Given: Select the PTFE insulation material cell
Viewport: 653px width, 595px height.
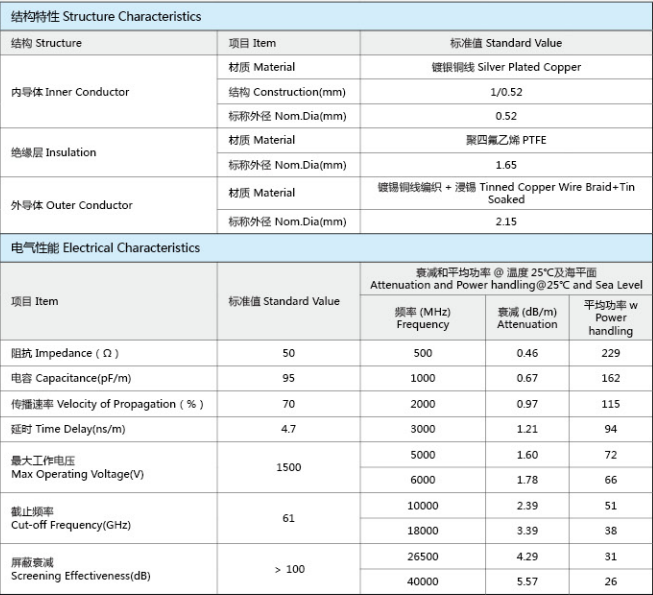Looking at the screenshot, I should pyautogui.click(x=506, y=140).
